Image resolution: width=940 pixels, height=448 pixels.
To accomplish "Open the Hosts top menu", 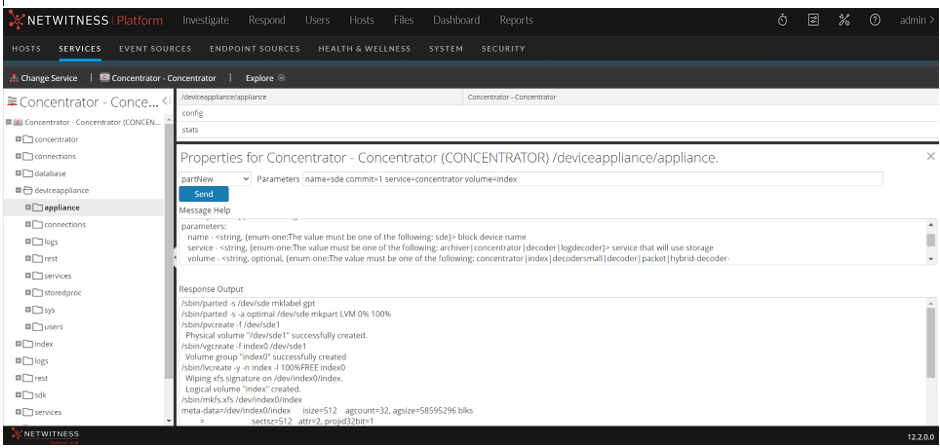I will pos(361,20).
